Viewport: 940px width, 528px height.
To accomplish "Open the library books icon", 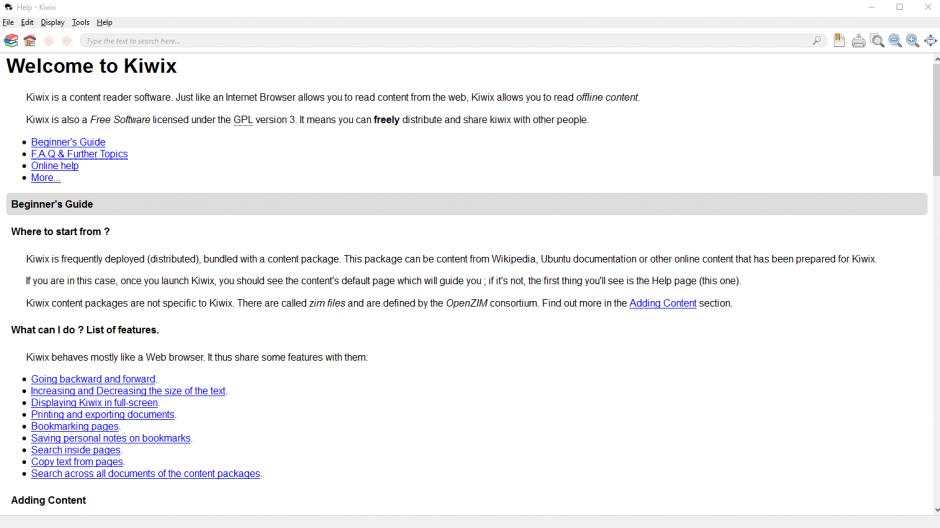I will (11, 41).
